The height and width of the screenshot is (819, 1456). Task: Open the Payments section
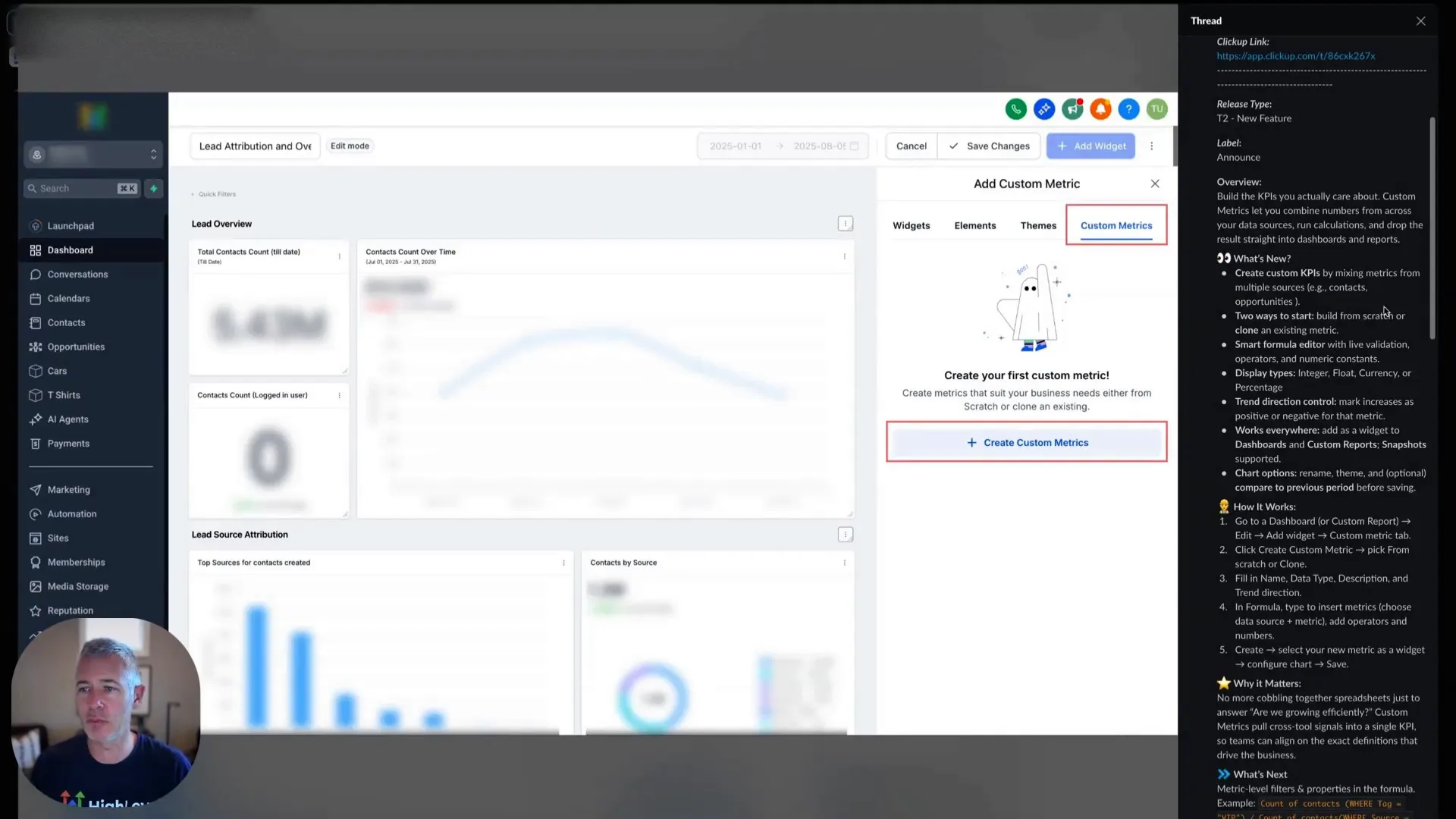pos(68,443)
